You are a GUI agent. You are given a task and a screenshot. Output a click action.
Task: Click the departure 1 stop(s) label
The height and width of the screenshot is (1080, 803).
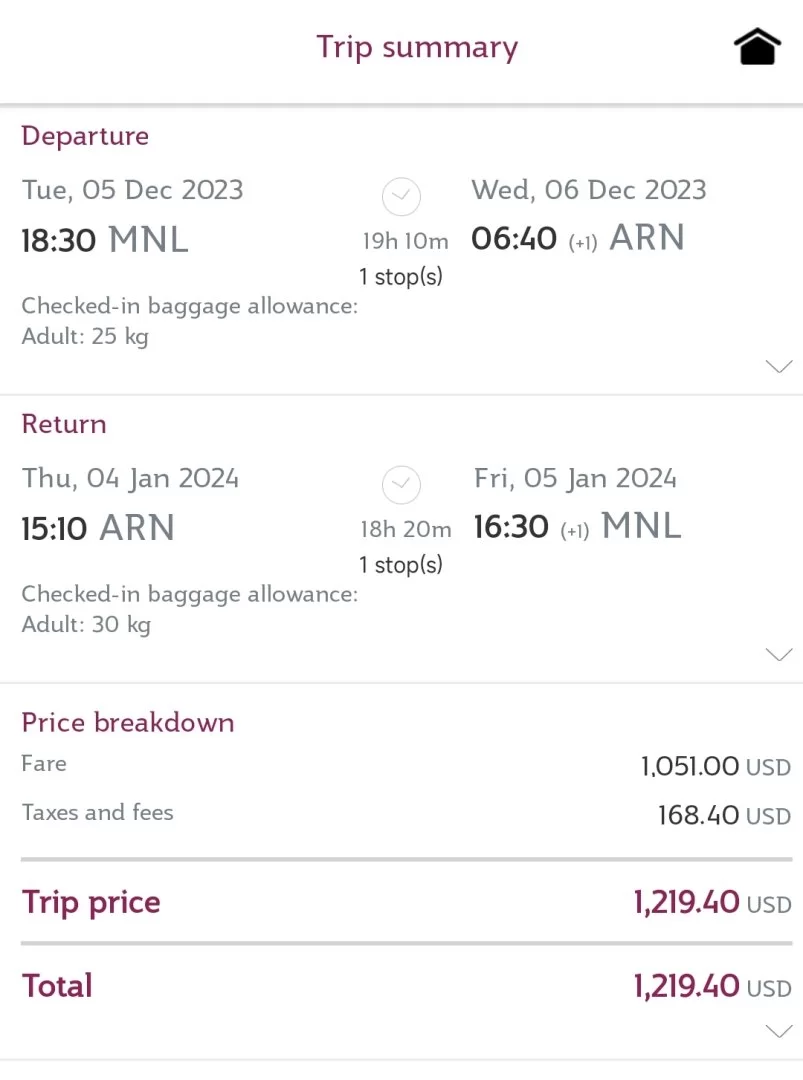(401, 276)
